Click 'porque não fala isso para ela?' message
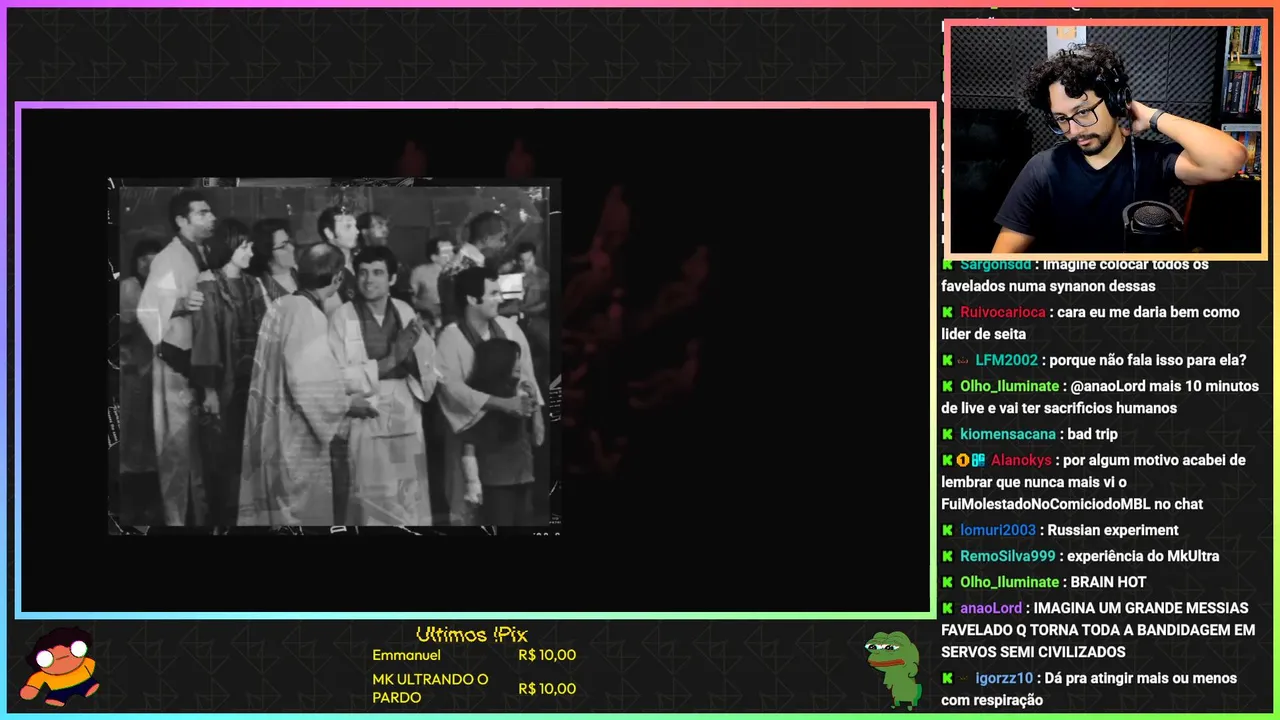 (x=1147, y=360)
